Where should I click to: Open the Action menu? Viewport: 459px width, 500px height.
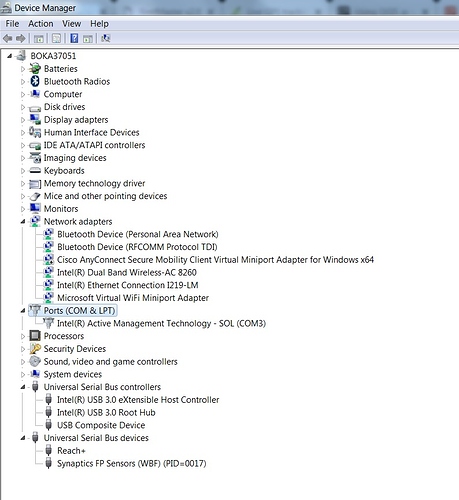[41, 24]
